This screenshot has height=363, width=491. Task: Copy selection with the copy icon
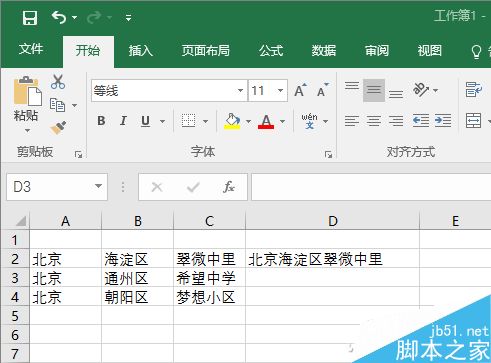(x=57, y=105)
